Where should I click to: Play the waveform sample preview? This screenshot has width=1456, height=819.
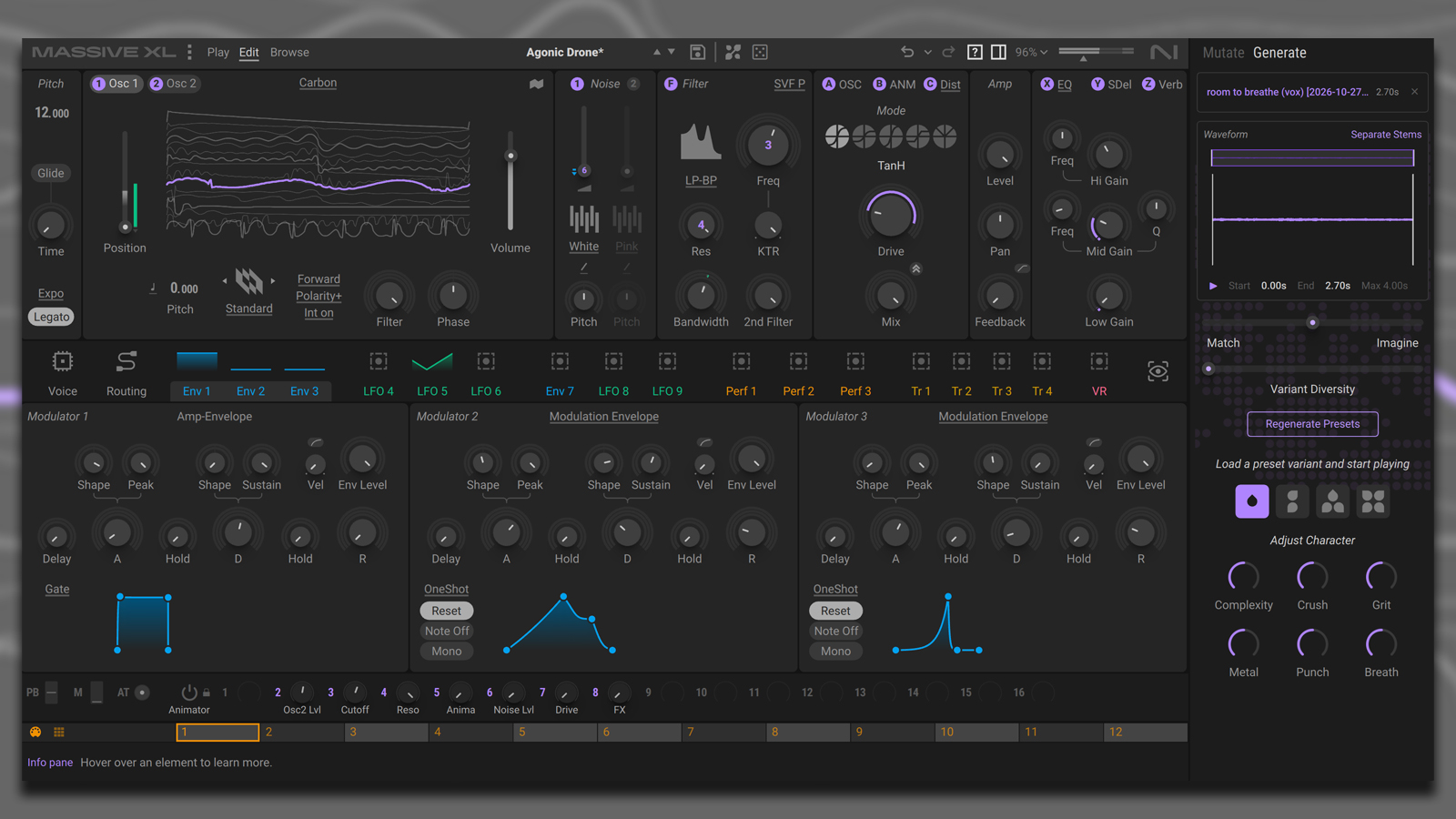coord(1213,286)
